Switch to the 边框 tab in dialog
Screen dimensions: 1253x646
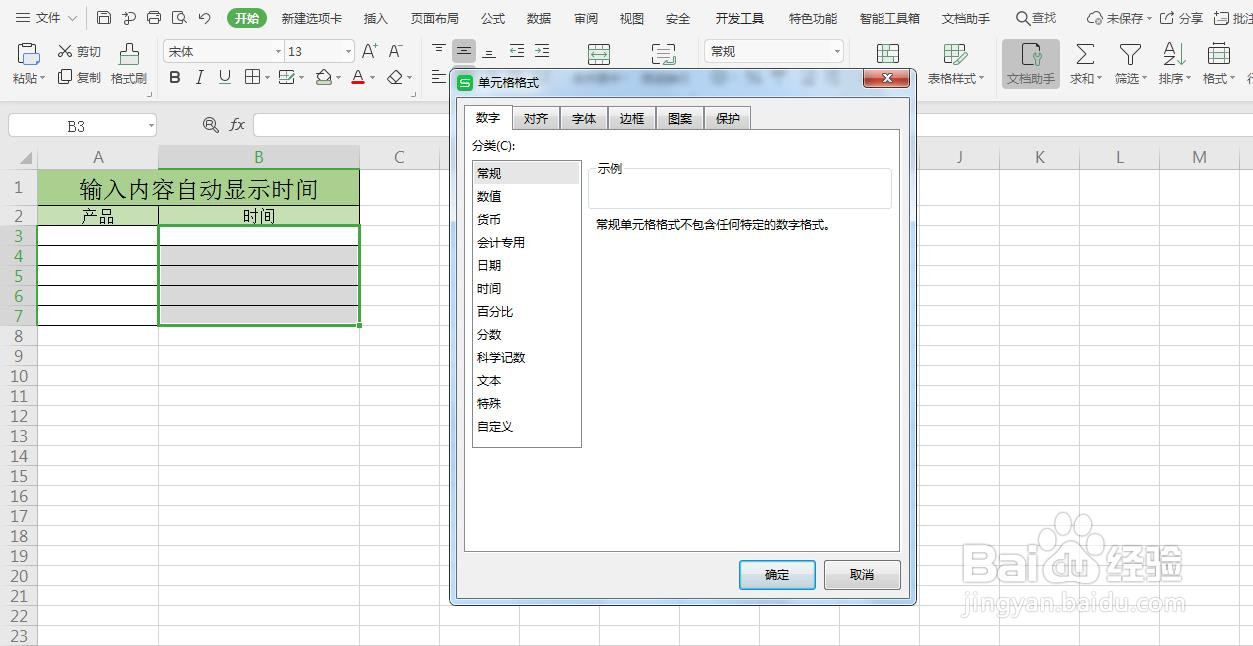(x=632, y=118)
